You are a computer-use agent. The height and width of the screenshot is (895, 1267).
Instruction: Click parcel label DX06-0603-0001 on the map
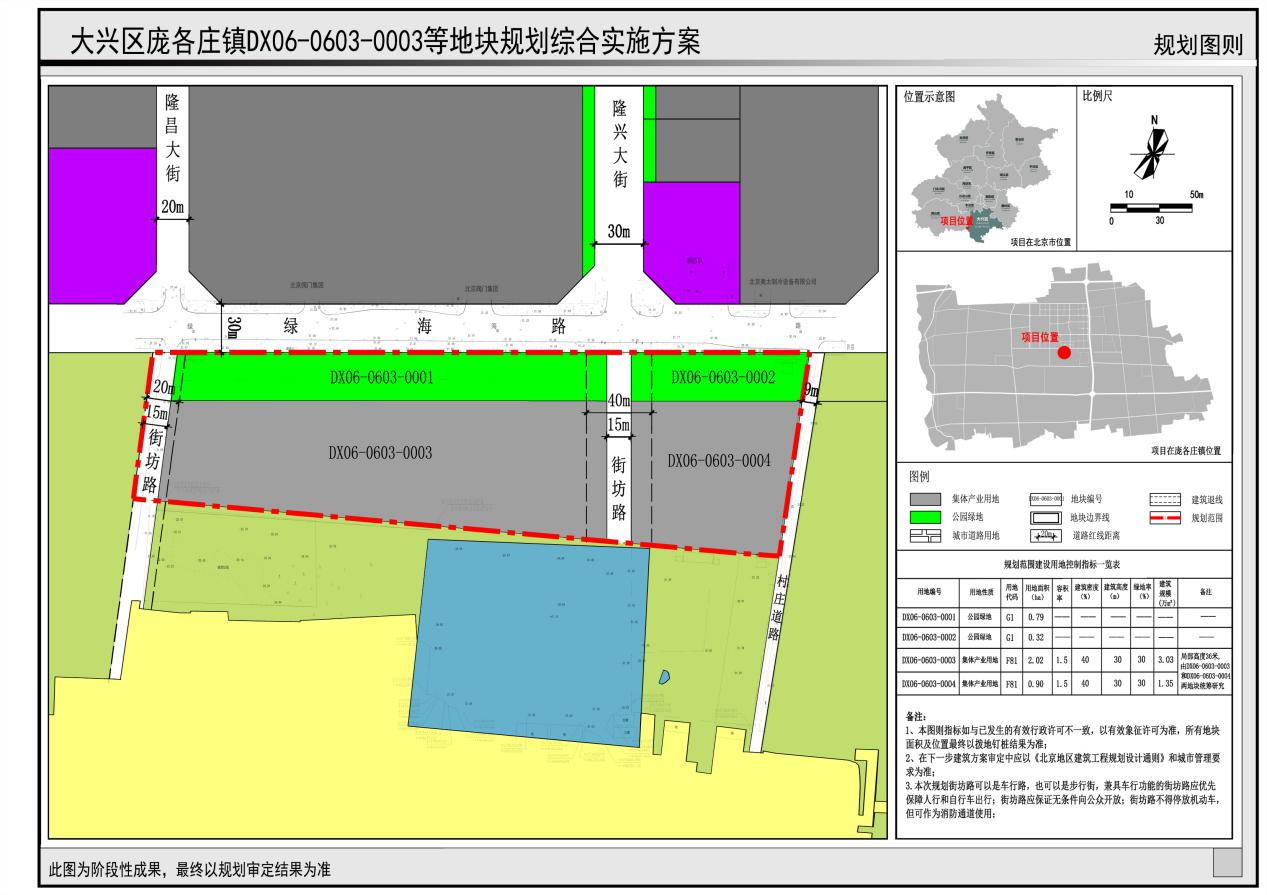tap(380, 378)
